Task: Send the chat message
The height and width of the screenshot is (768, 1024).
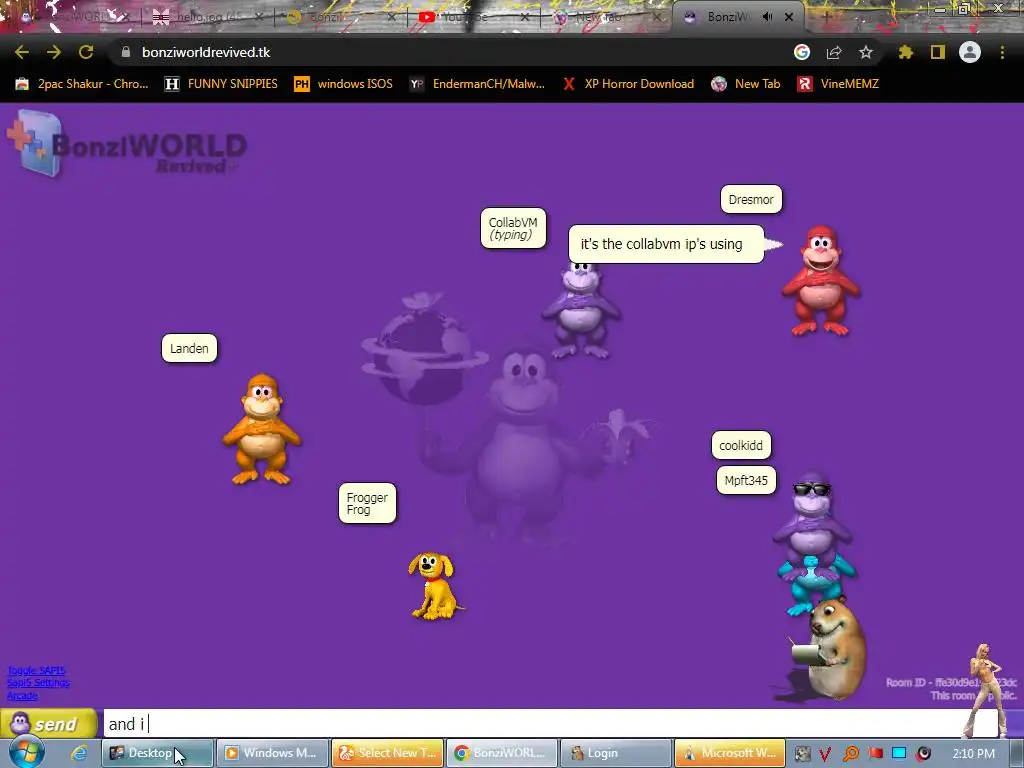Action: pyautogui.click(x=49, y=724)
